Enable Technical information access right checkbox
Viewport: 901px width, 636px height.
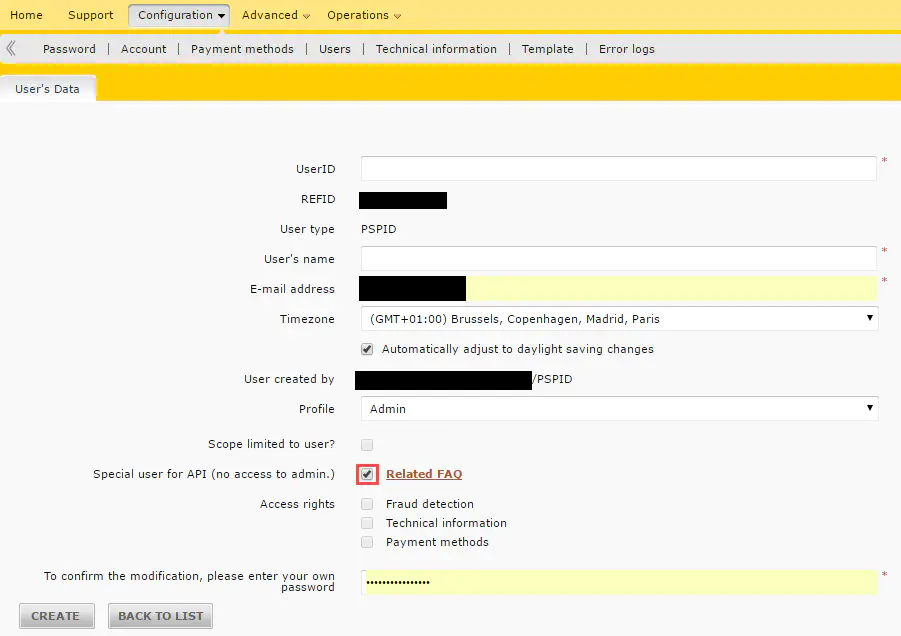(x=367, y=523)
